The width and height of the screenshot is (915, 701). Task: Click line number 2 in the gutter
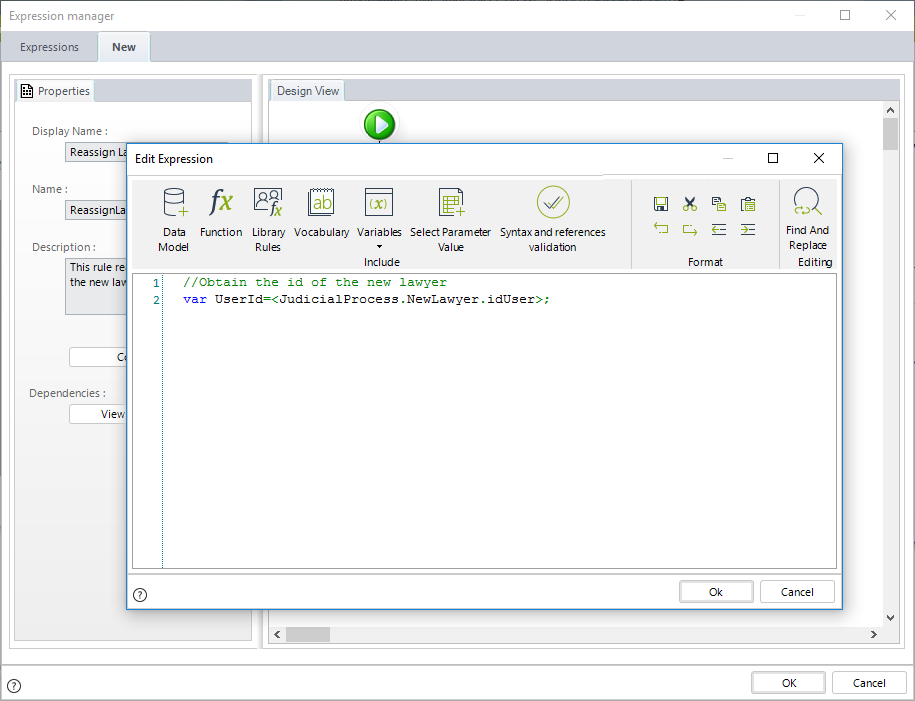tap(156, 300)
